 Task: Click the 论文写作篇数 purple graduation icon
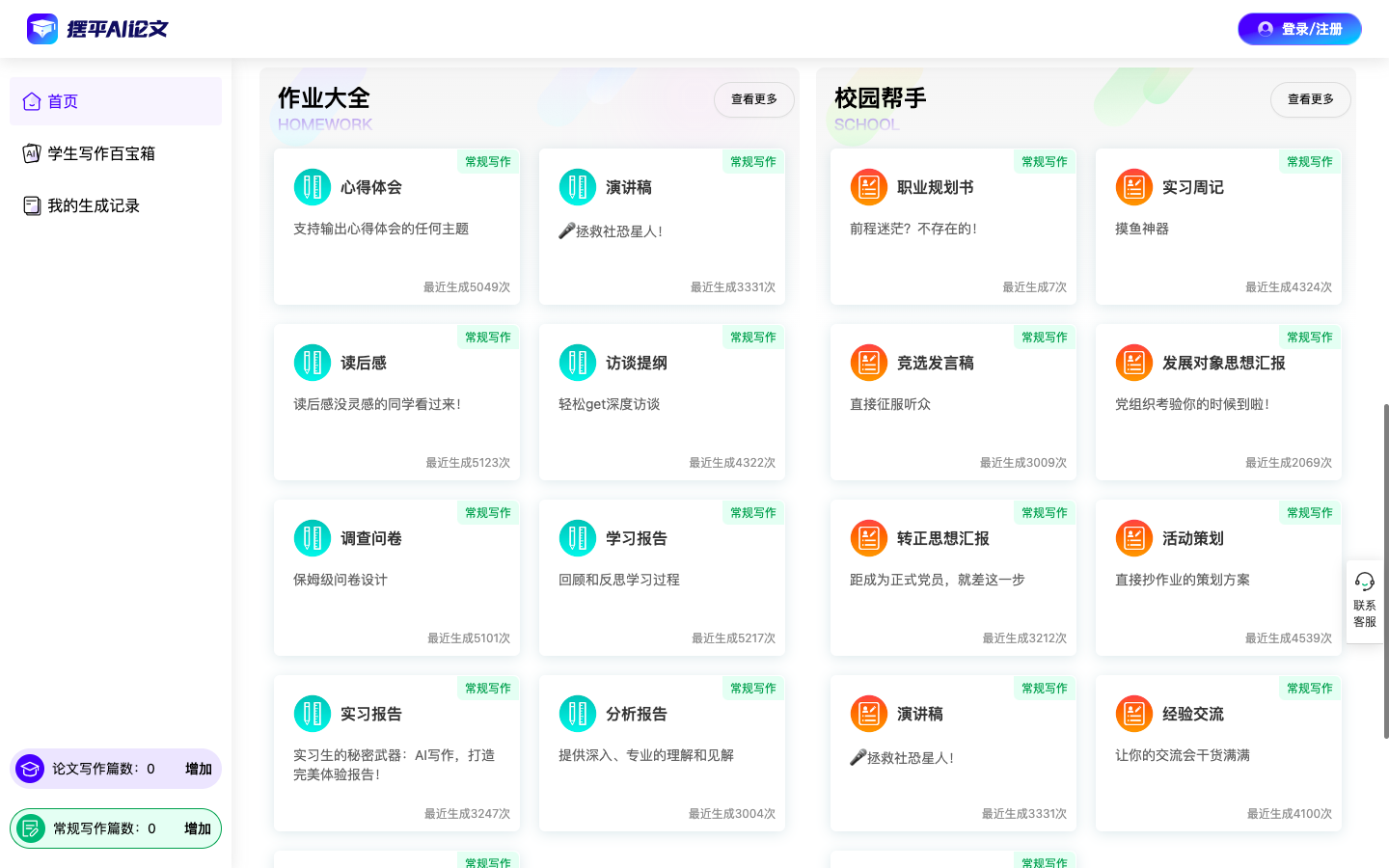(30, 769)
